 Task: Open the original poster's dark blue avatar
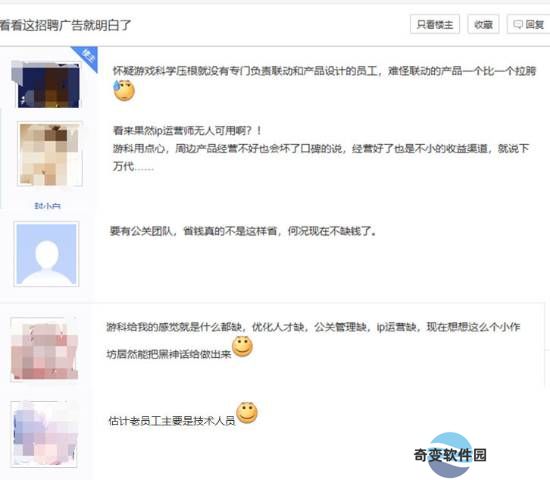click(x=49, y=85)
